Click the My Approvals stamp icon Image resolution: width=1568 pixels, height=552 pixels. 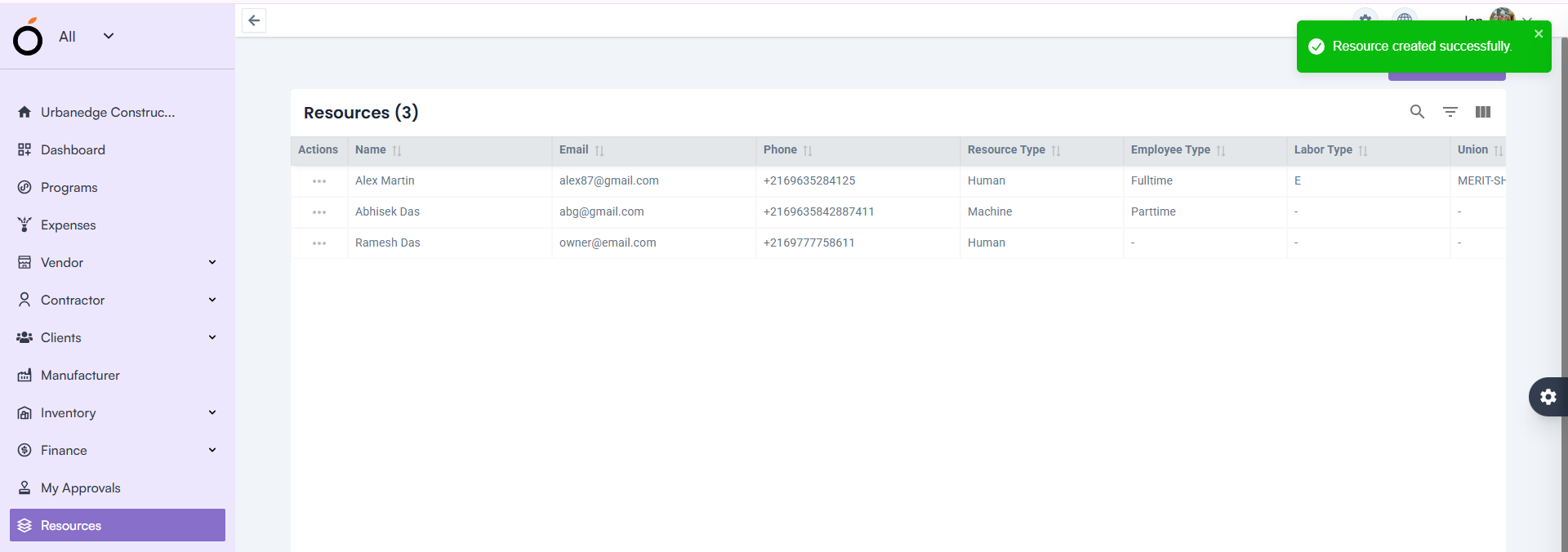tap(24, 487)
